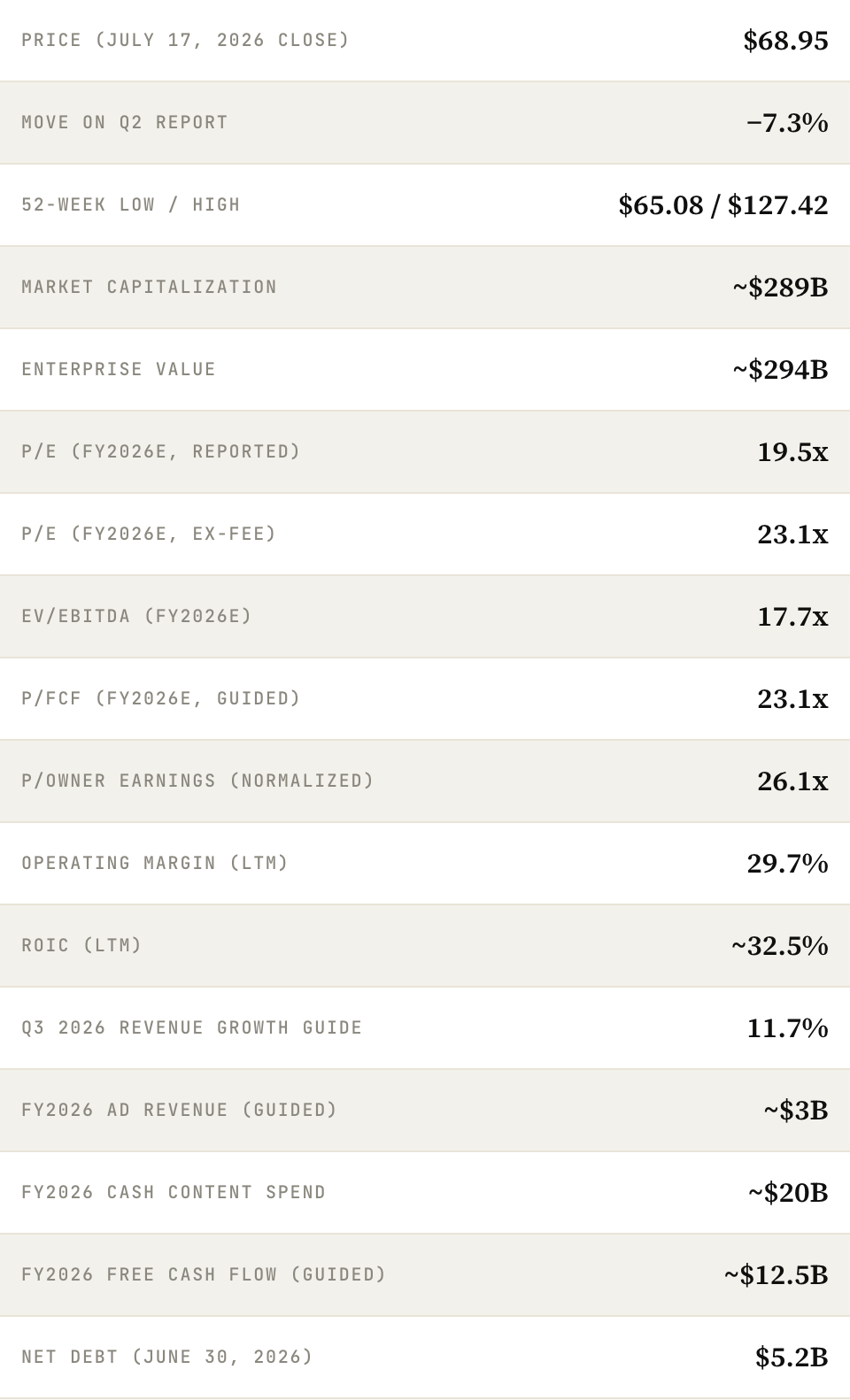Select the $68.95 price value

[x=785, y=40]
